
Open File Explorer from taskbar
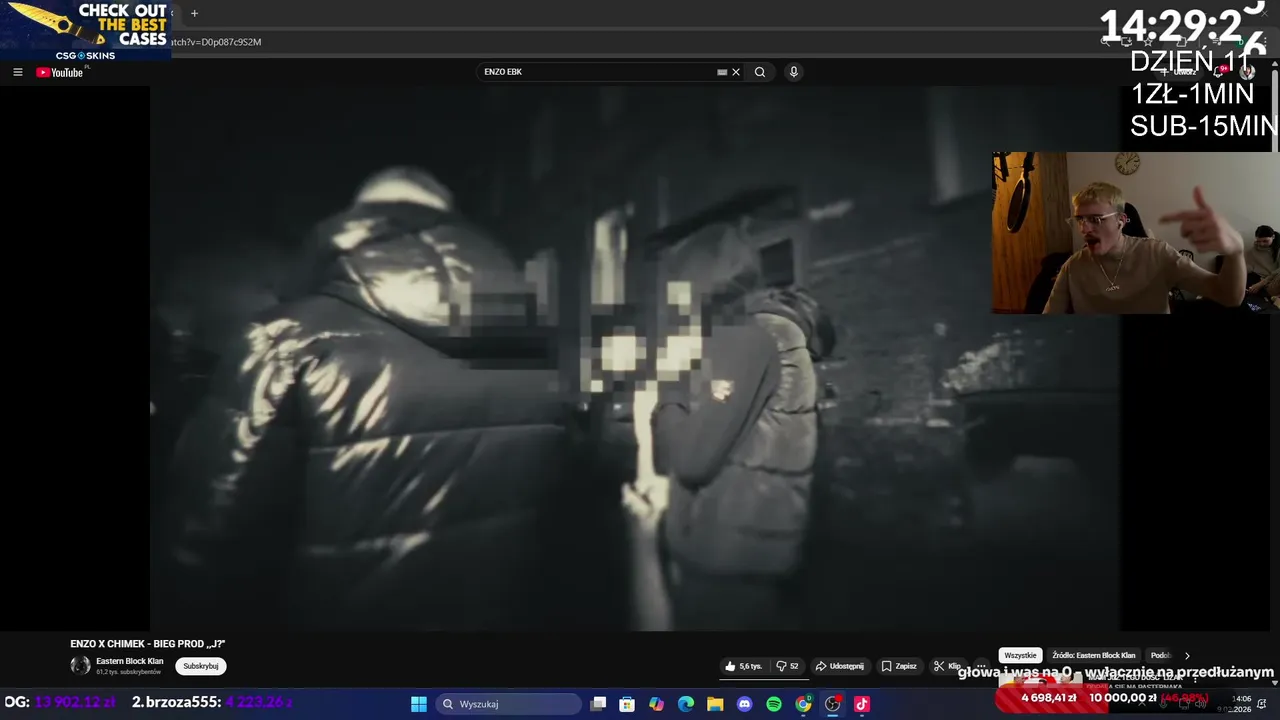pyautogui.click(x=715, y=704)
